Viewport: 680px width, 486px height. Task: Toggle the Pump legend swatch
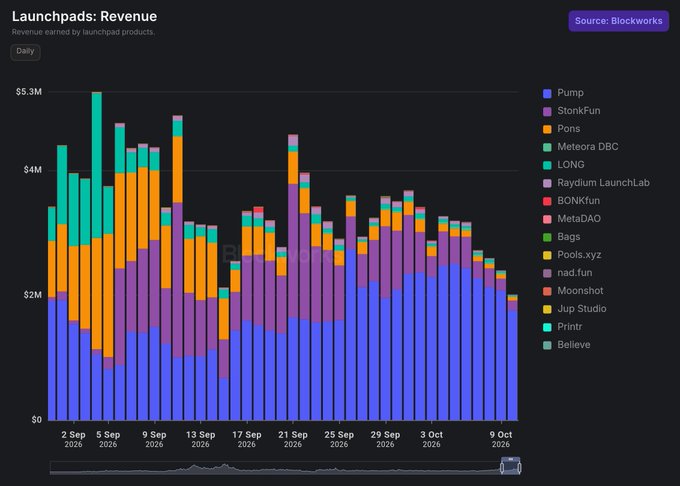coord(547,93)
